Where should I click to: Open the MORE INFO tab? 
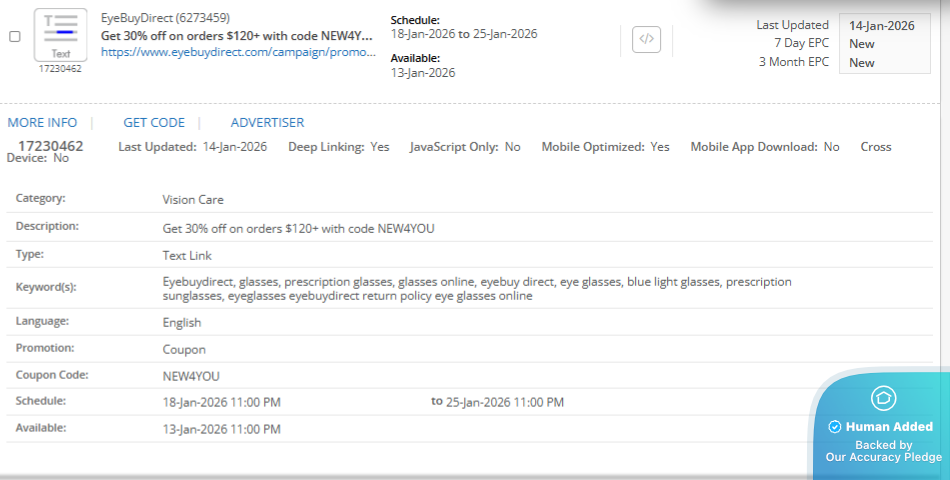42,123
